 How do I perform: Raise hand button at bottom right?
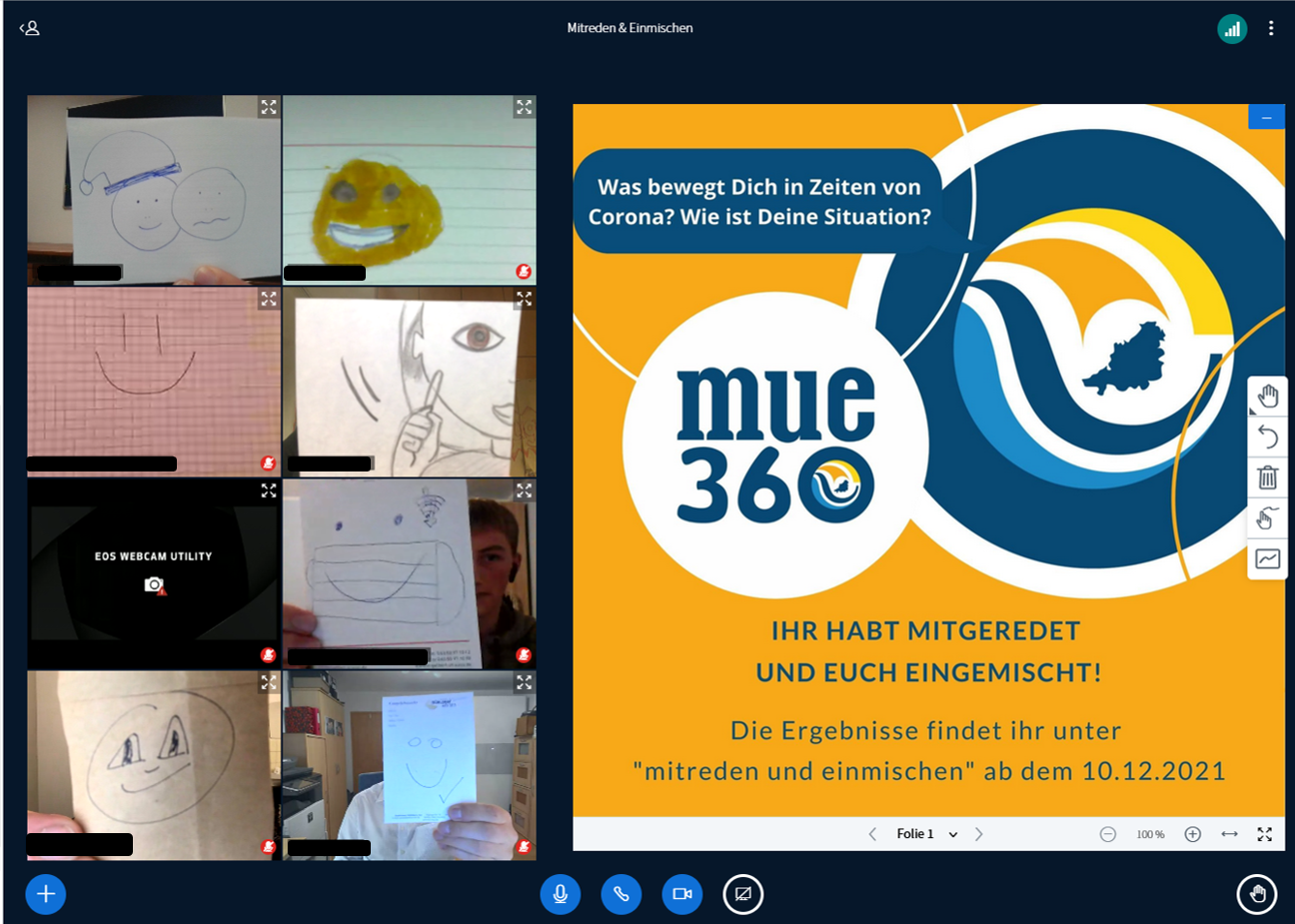(x=1257, y=894)
